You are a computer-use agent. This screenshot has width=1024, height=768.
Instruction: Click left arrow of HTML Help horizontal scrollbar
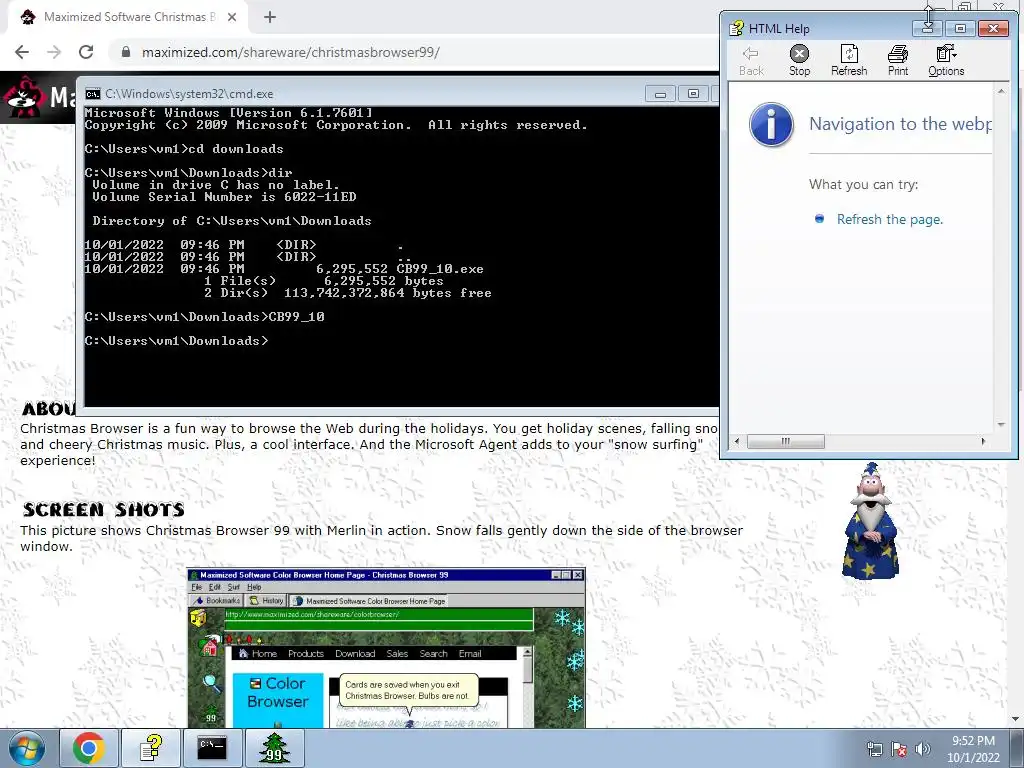click(737, 441)
